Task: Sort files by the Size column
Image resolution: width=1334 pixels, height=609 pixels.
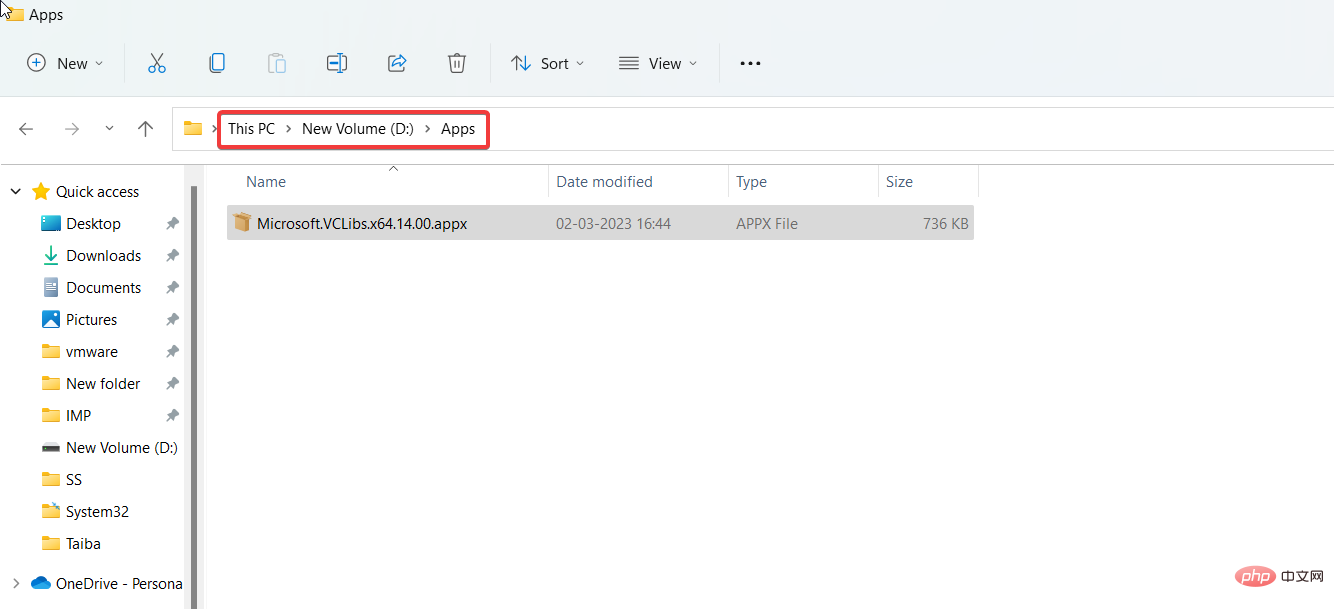Action: click(927, 182)
